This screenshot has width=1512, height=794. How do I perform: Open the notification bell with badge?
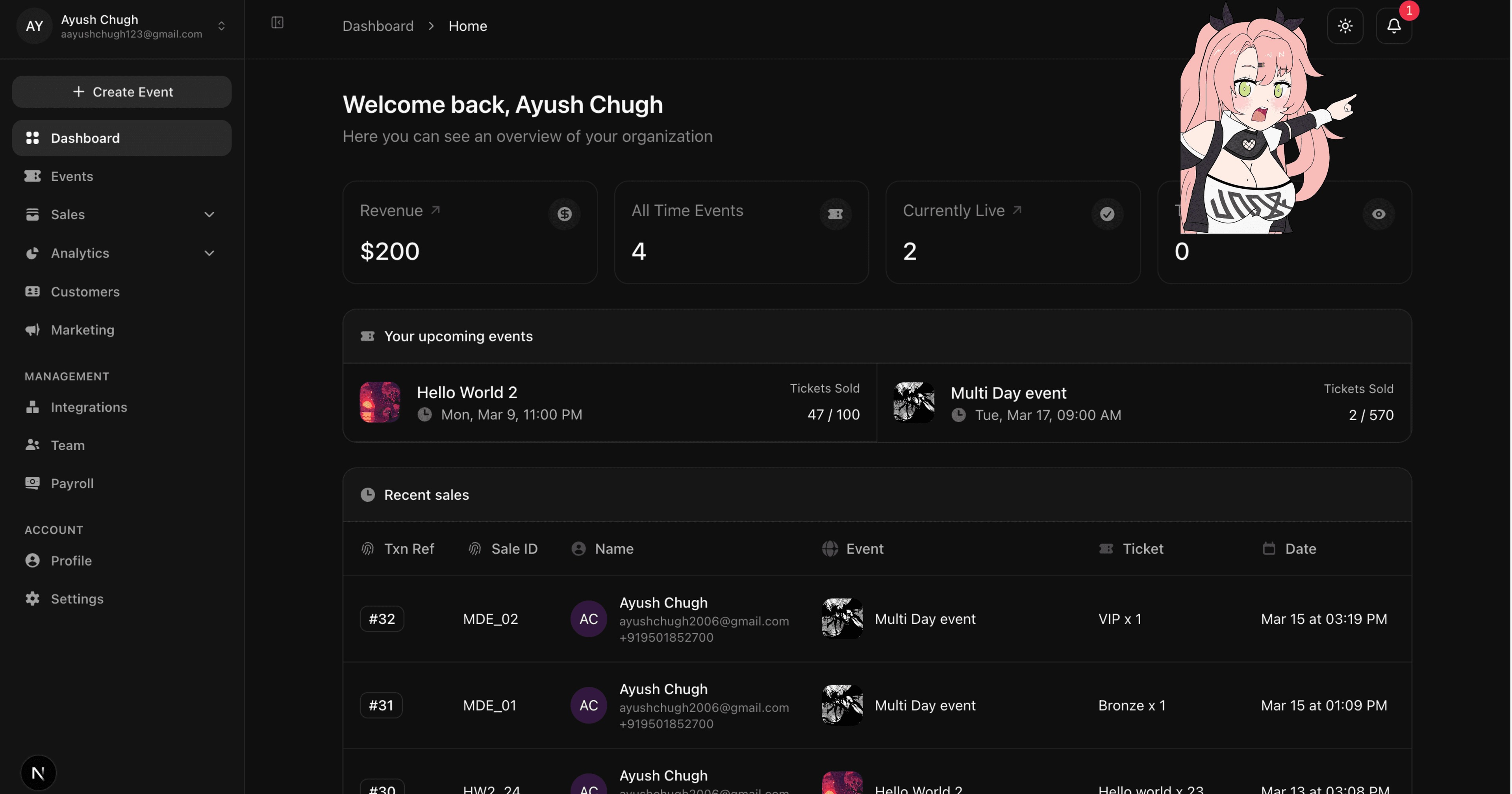(1393, 26)
